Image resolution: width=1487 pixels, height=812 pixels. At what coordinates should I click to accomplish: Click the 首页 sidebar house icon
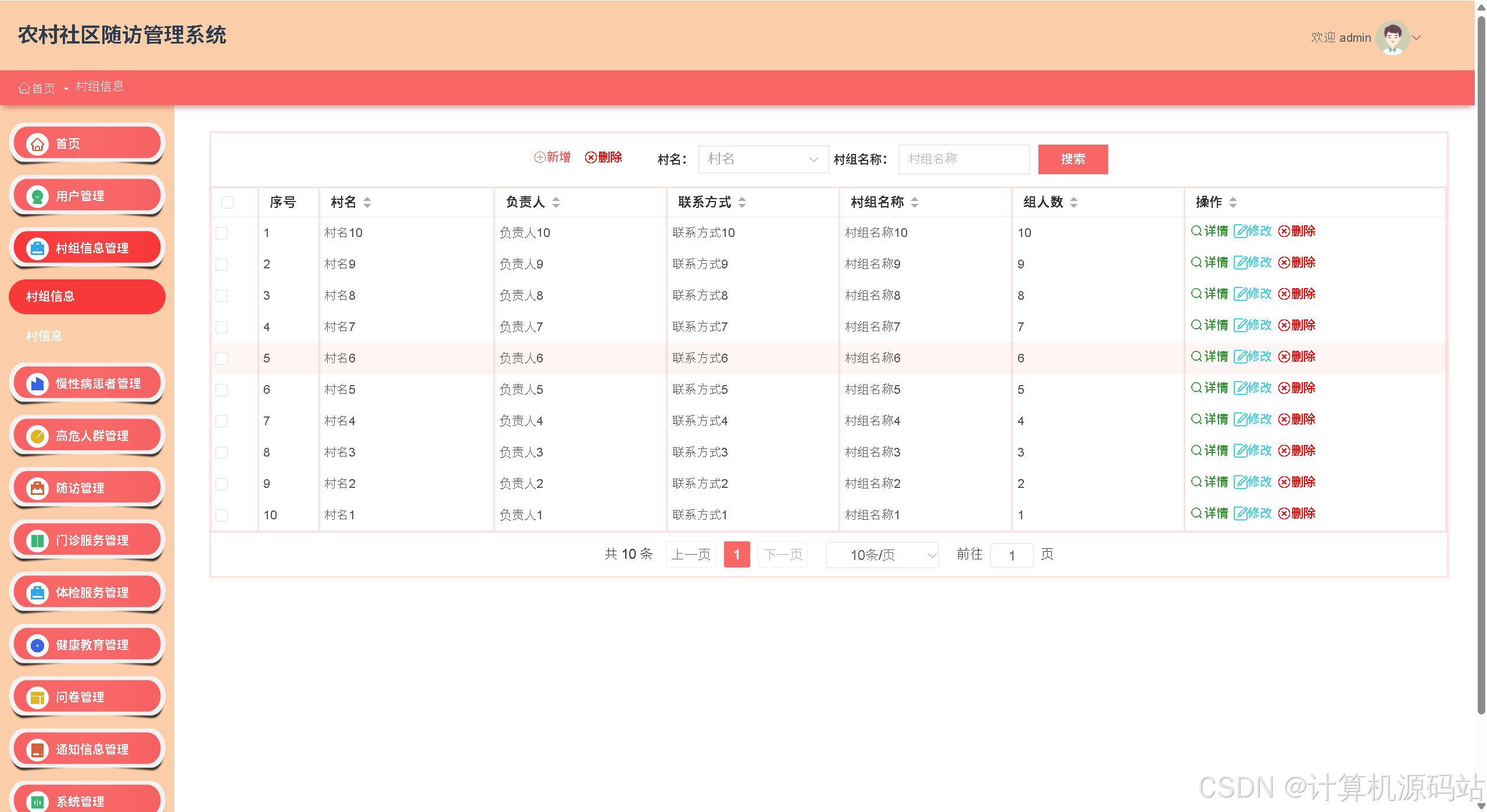pos(37,143)
